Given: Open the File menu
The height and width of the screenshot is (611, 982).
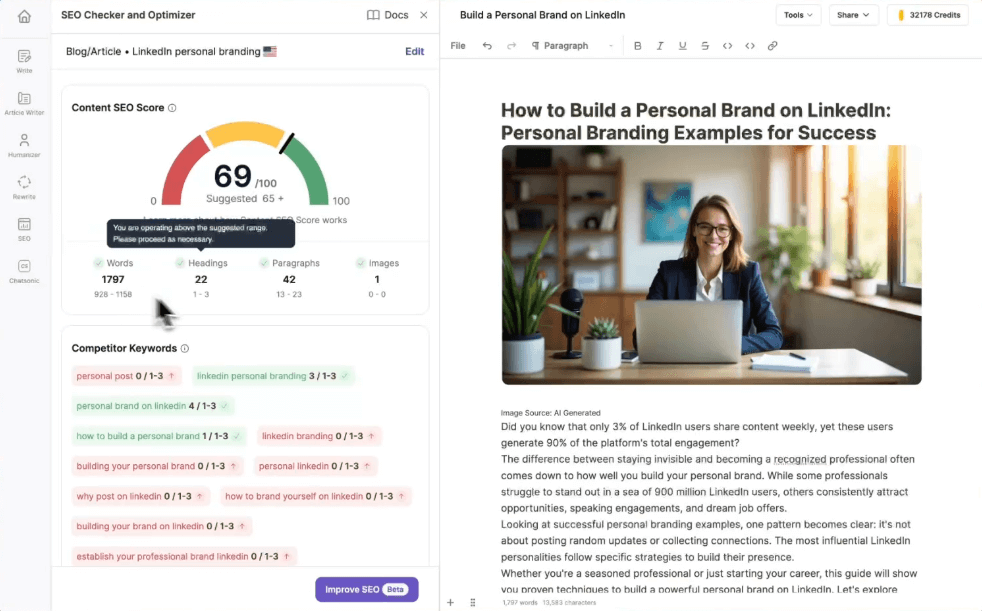Looking at the screenshot, I should [x=458, y=46].
